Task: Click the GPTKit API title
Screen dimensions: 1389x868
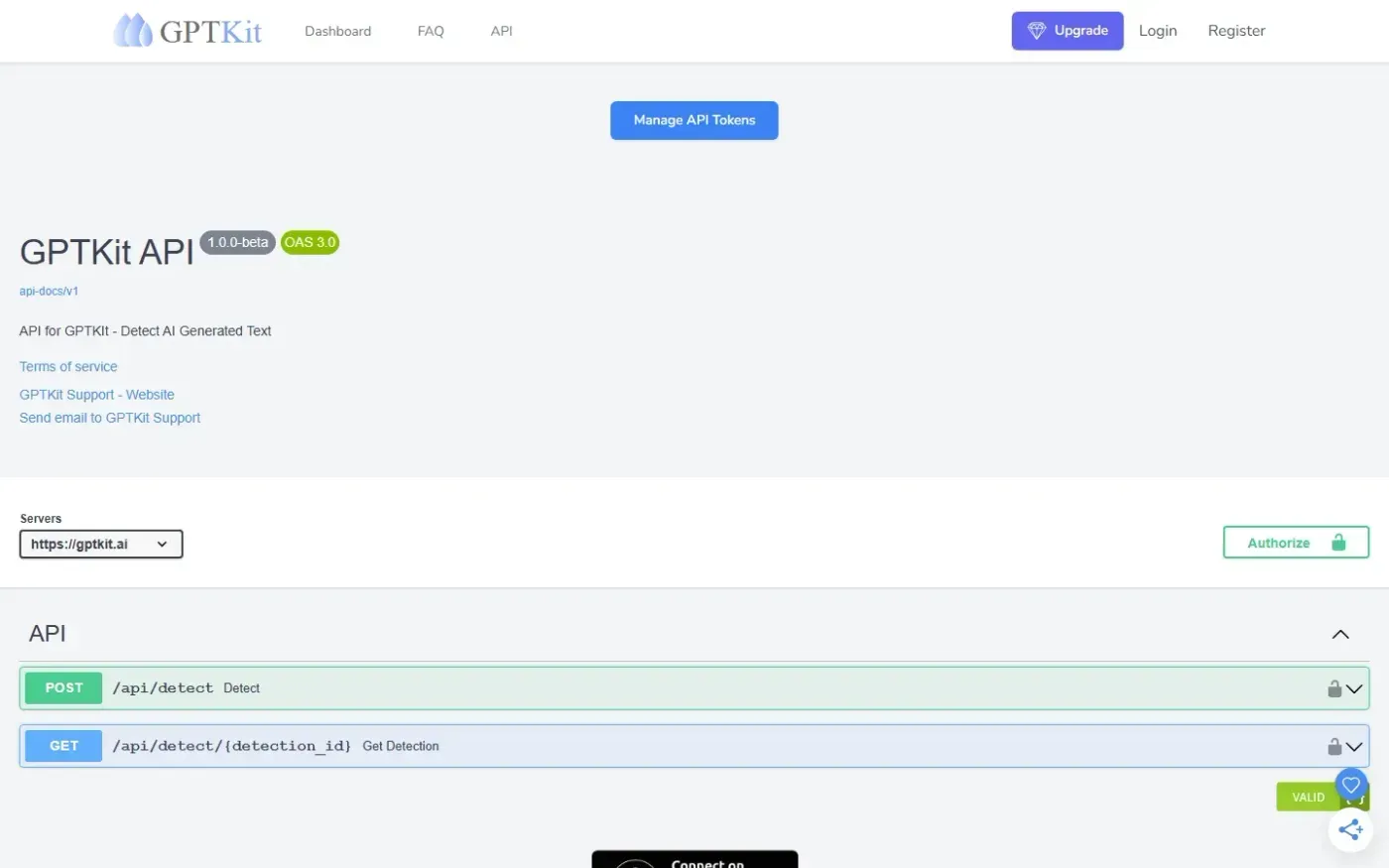Action: click(106, 252)
